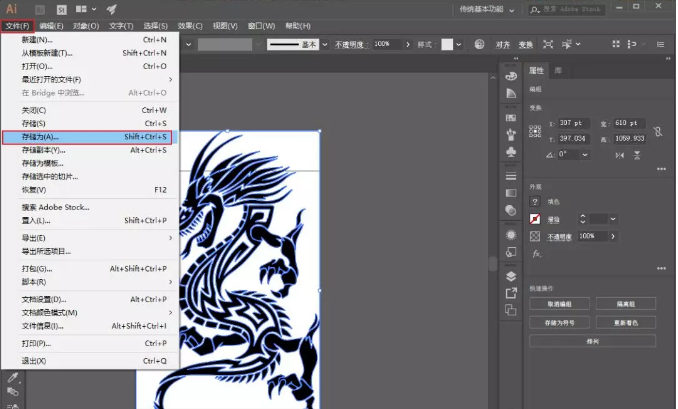Viewport: 678px width, 409px height.
Task: Open the Swatches panel icon
Action: (x=511, y=118)
